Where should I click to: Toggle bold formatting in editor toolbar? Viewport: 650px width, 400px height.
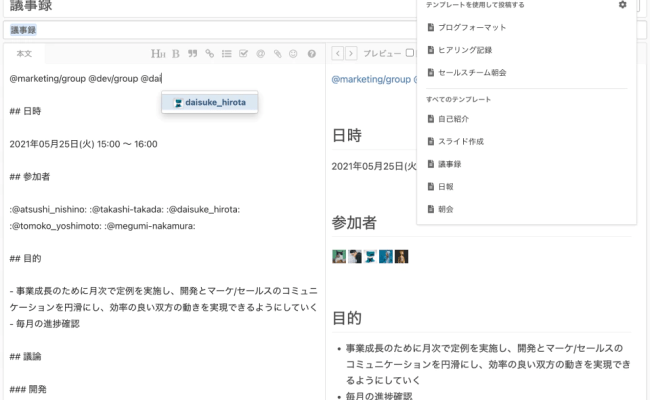176,53
